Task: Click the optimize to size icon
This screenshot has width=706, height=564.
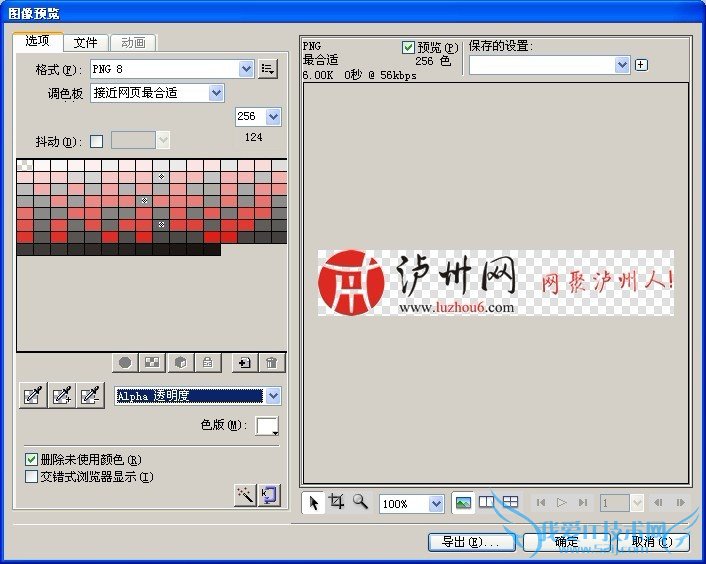Action: 269,496
